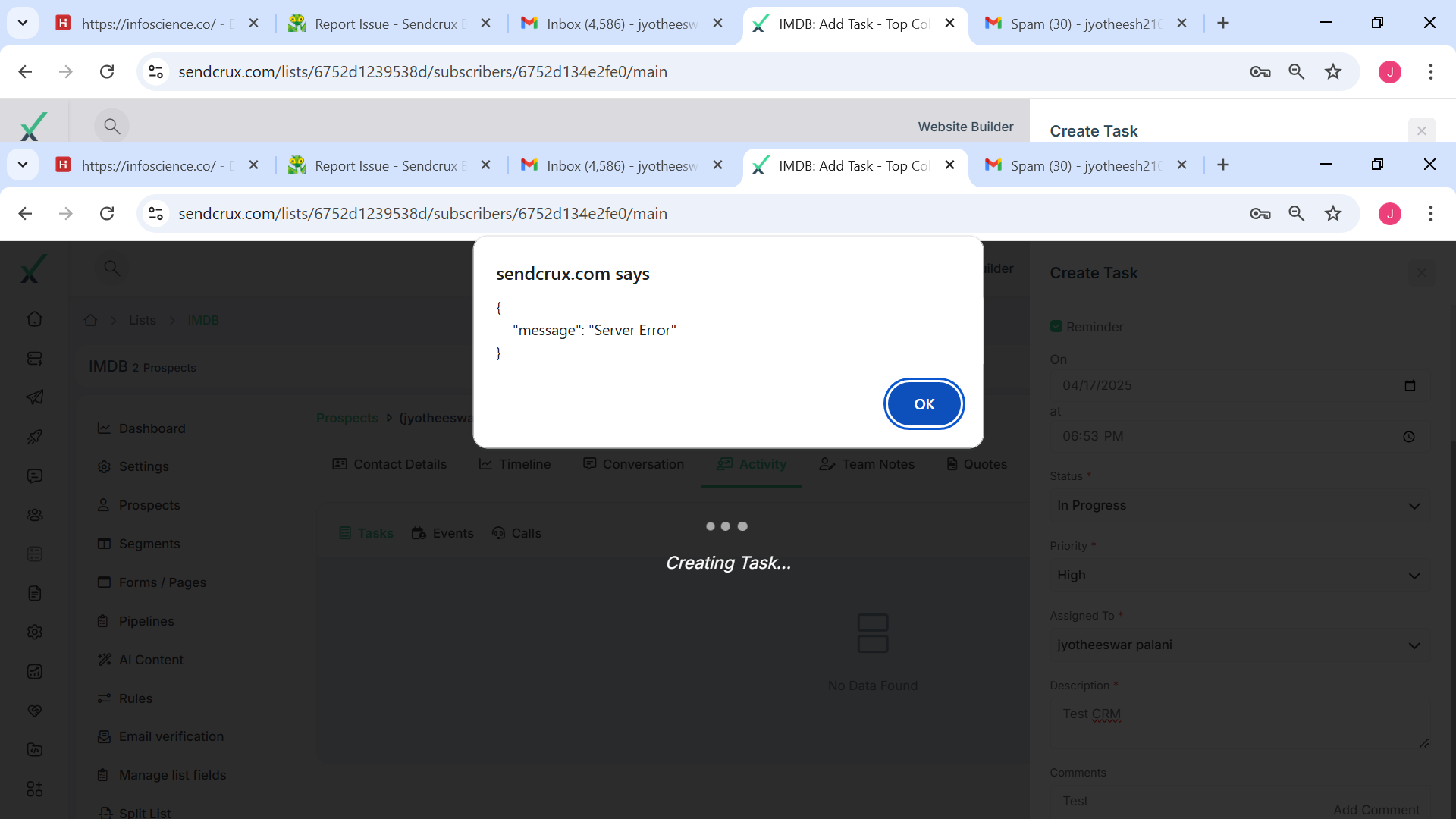Viewport: 1456px width, 819px height.
Task: Switch to Contact Details tab
Action: point(390,464)
